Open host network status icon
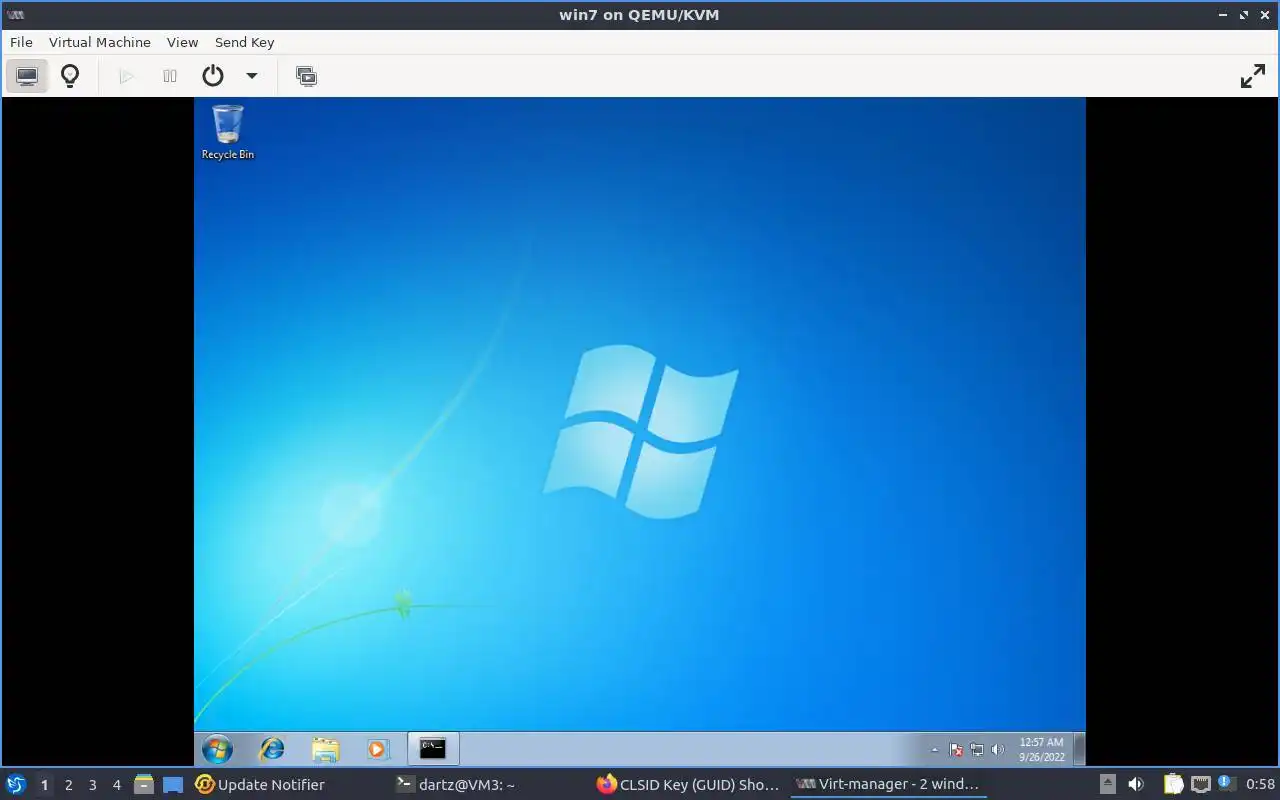The width and height of the screenshot is (1280, 800). 1200,785
